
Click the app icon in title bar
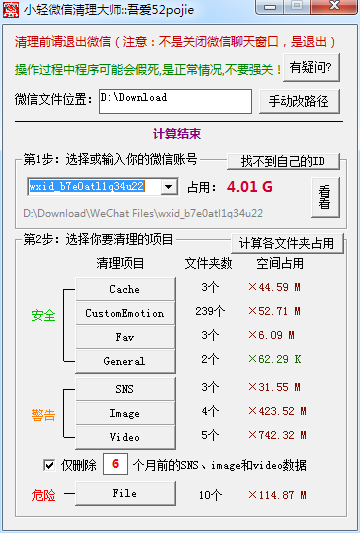(x=11, y=10)
